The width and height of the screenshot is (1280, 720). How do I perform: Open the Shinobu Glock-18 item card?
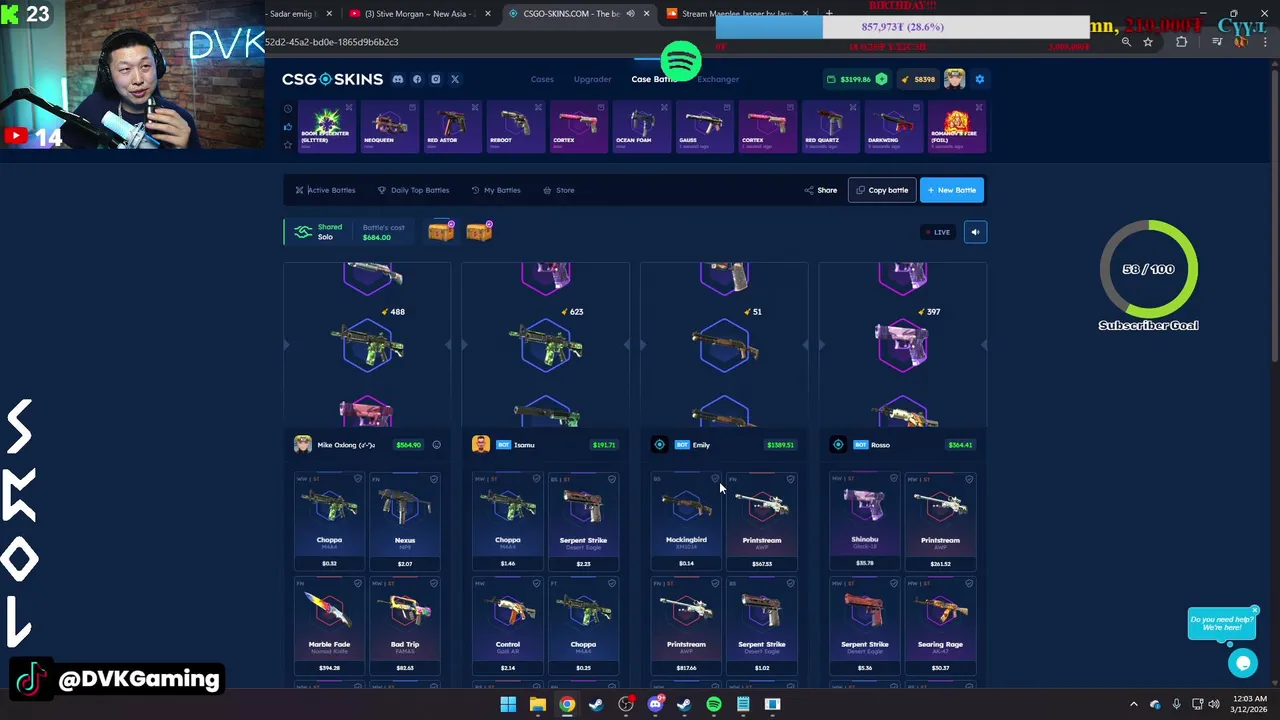[x=865, y=521]
